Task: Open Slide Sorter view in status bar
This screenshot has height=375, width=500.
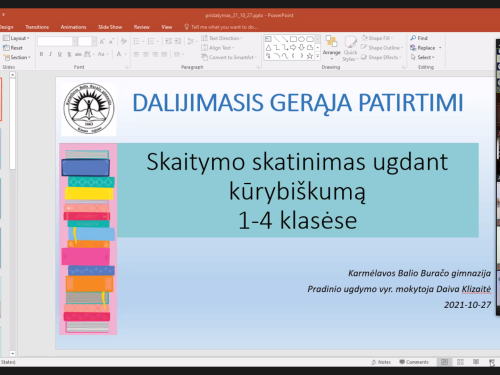Action: [460, 362]
